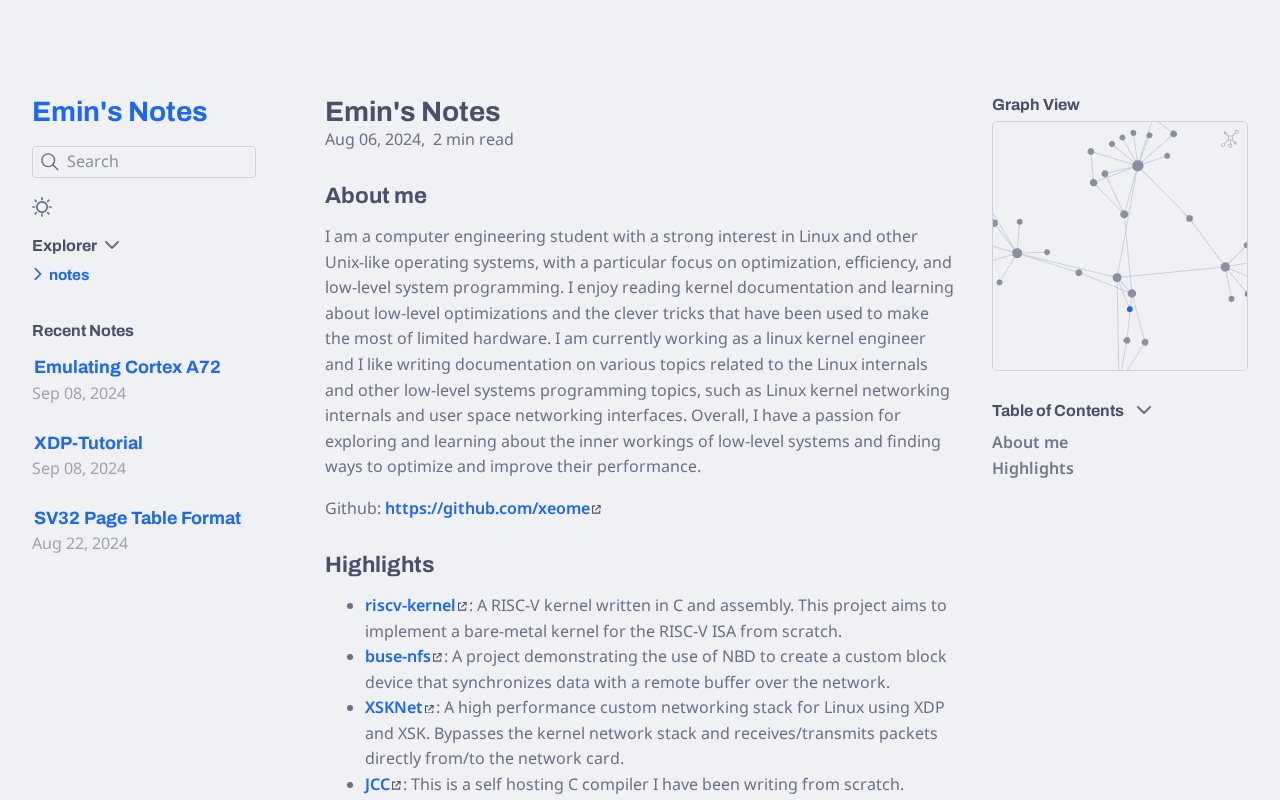1280x800 pixels.
Task: Collapse the Table of Contents
Action: 1144,411
